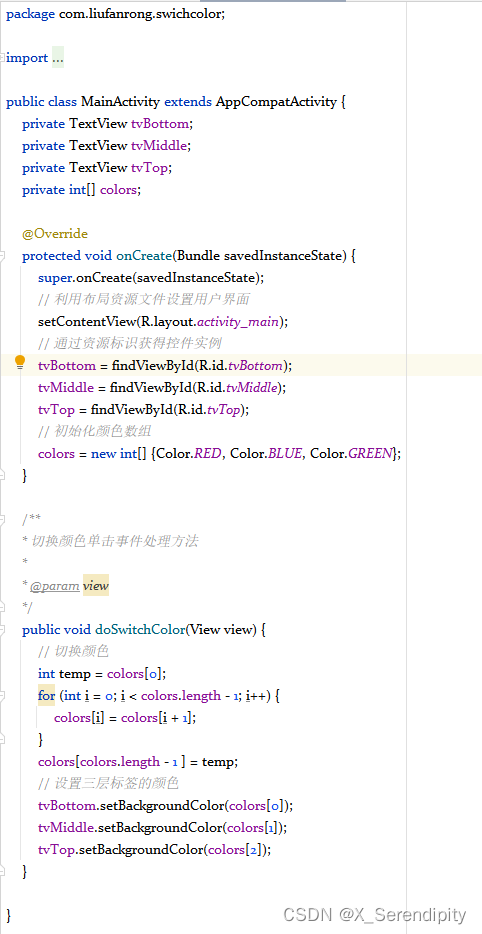The width and height of the screenshot is (482, 934).
Task: Click 'colors' in the private int[] declaration
Action: click(x=118, y=190)
